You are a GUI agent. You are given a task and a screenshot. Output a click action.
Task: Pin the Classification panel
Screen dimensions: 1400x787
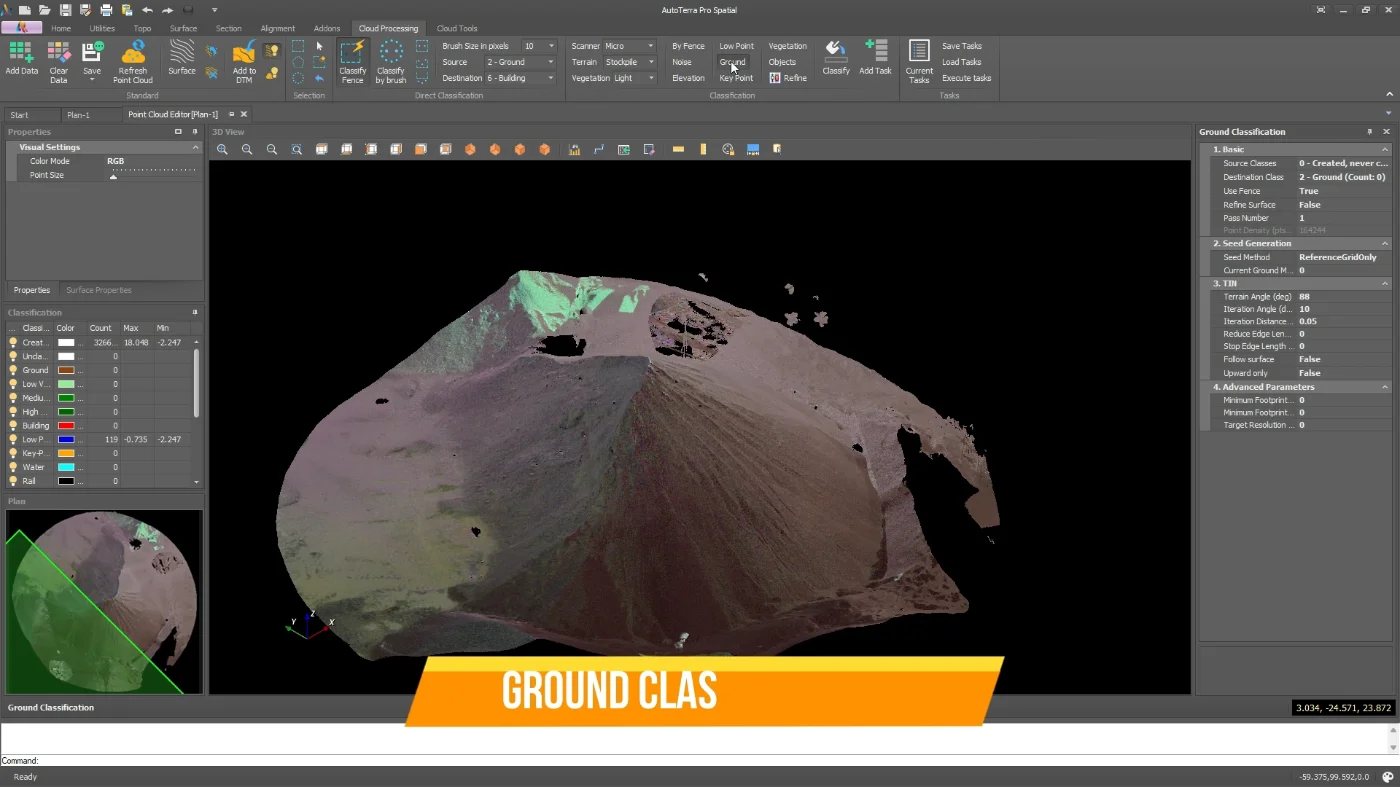195,312
